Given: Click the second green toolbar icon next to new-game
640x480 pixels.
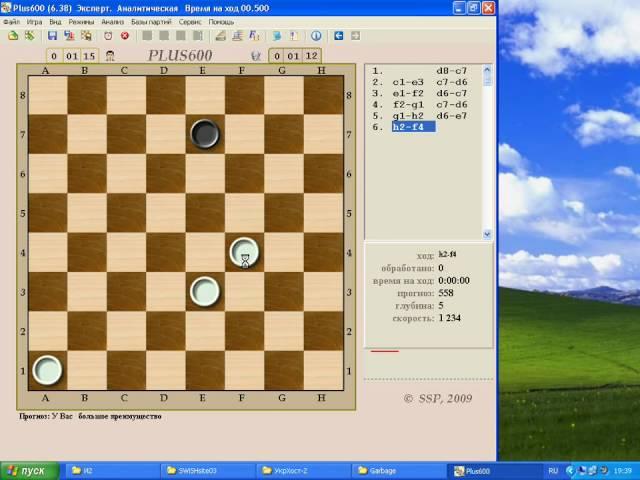Looking at the screenshot, I should (x=29, y=36).
